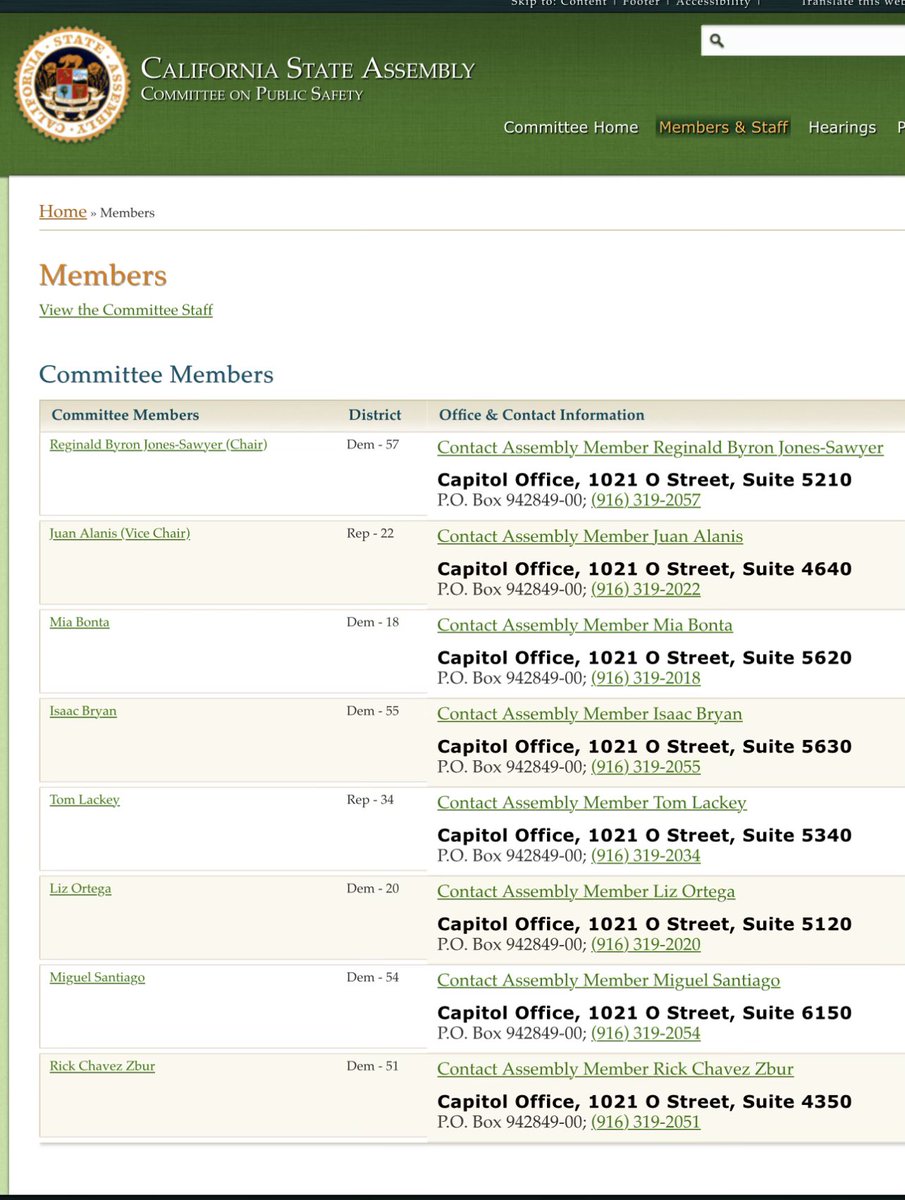This screenshot has width=905, height=1200.
Task: Click Contact Assembly Member Rick Chavez Zbur
Action: pyautogui.click(x=615, y=1069)
